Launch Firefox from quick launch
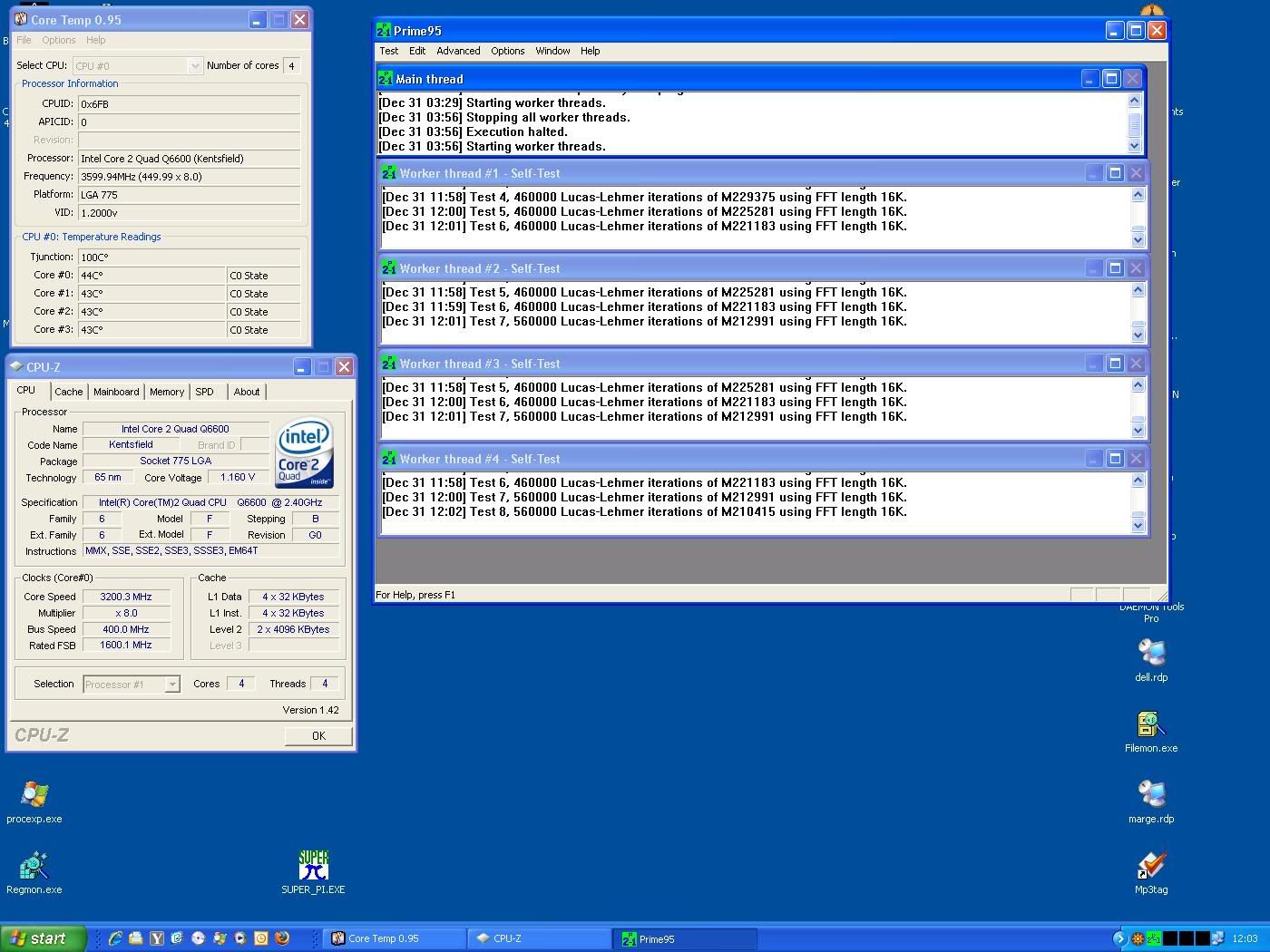1270x952 pixels. (x=282, y=938)
